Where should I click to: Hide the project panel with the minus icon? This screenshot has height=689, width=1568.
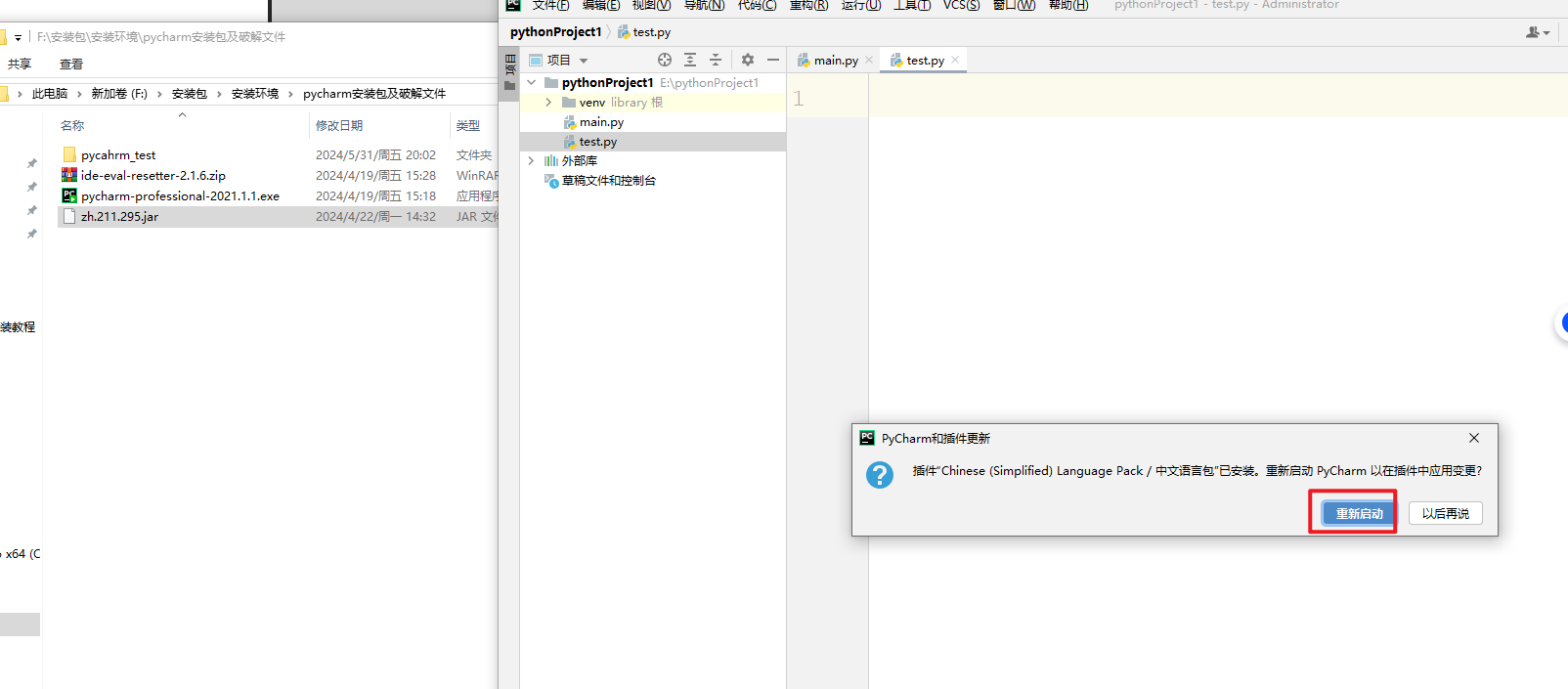point(773,60)
